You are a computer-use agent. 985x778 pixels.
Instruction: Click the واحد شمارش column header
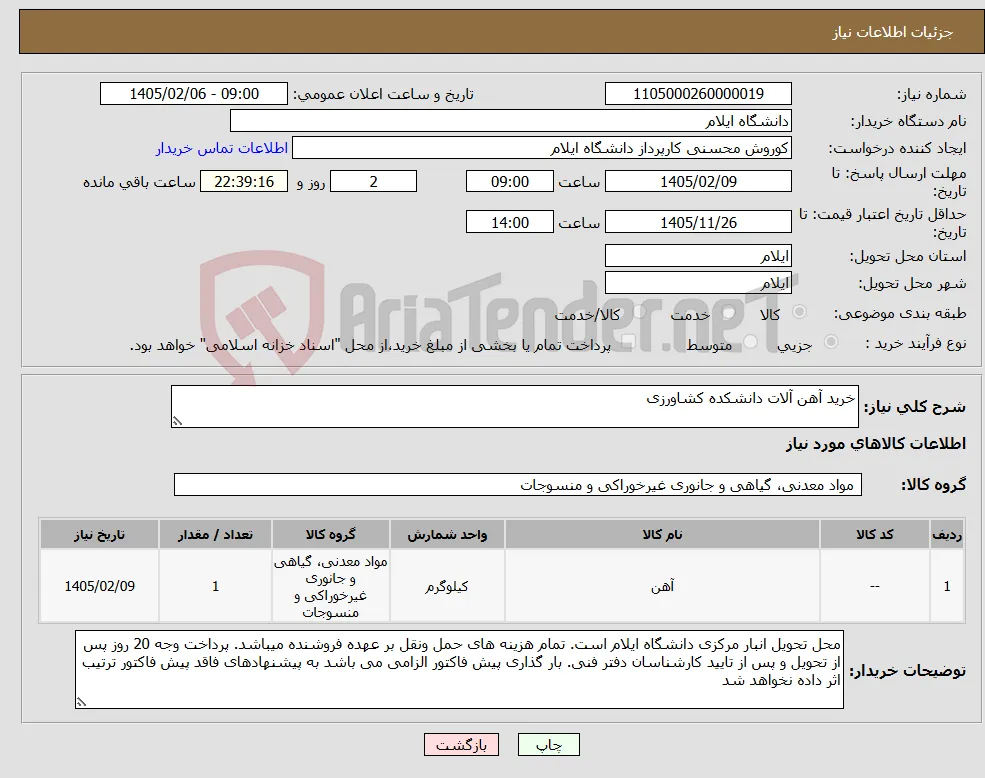[x=447, y=534]
